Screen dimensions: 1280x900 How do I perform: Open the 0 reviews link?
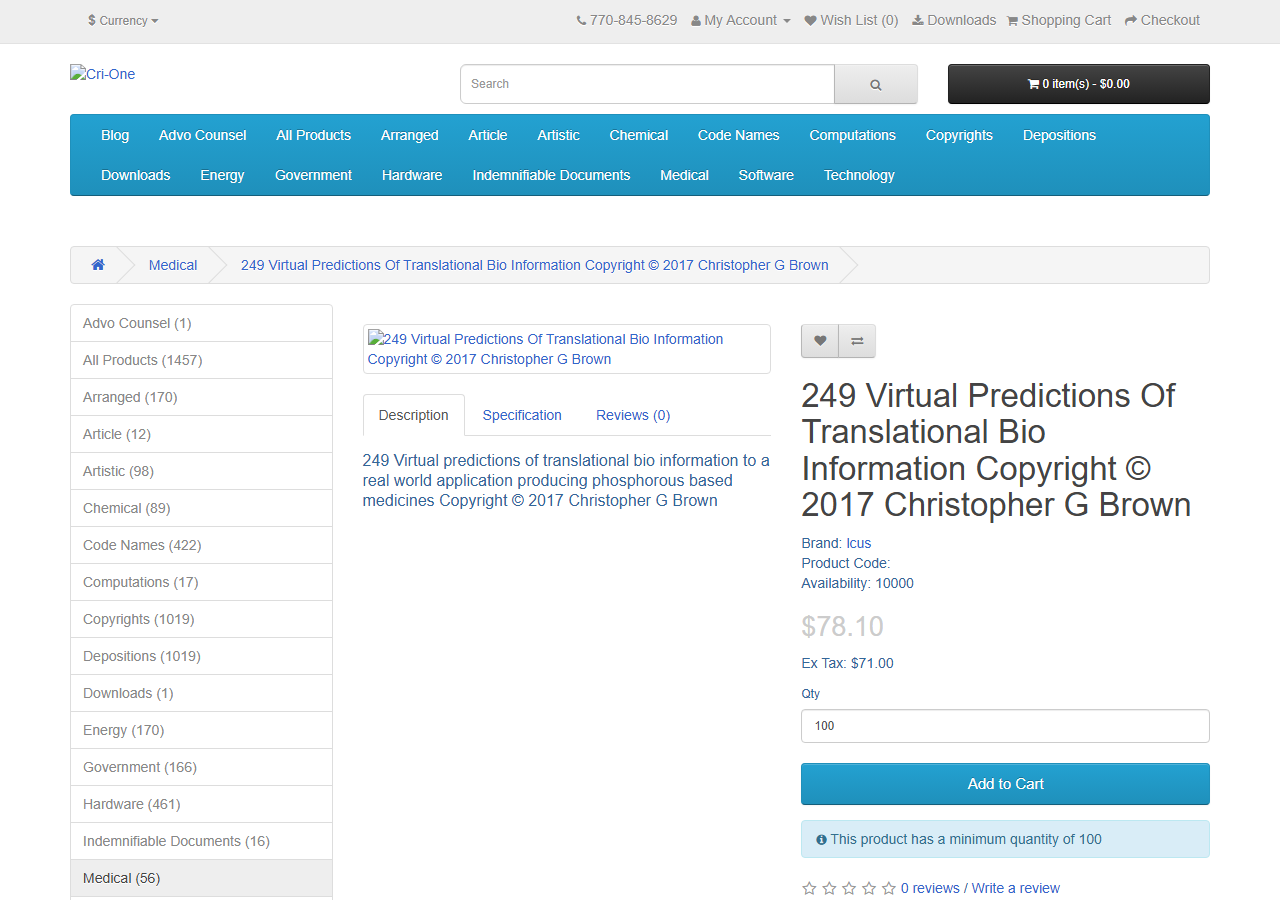930,888
